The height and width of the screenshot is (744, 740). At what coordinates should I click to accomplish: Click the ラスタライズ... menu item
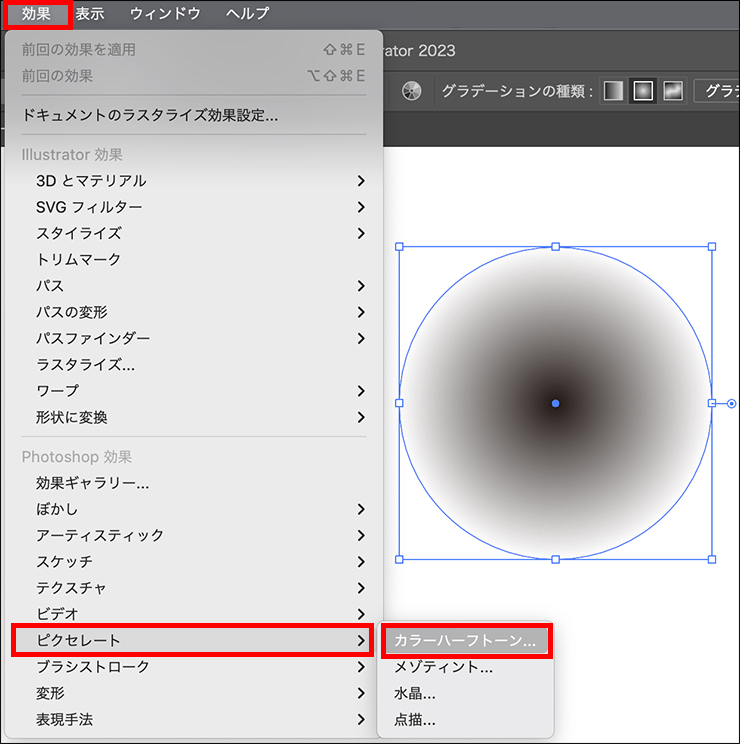[86, 365]
